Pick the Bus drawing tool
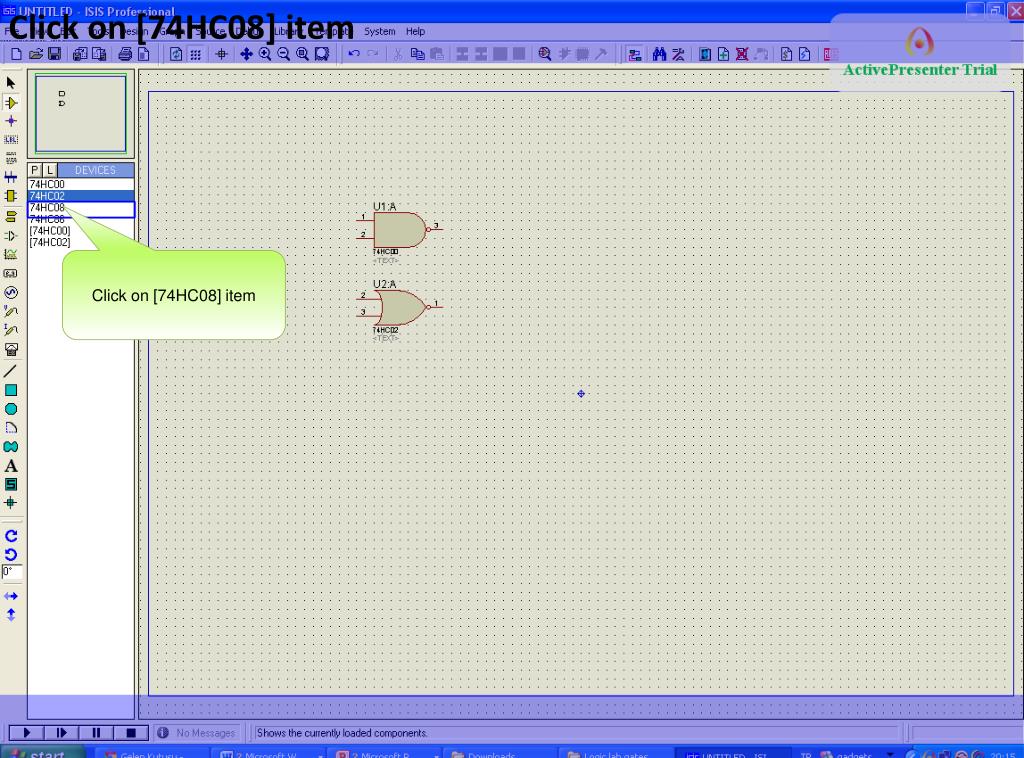 pos(10,177)
